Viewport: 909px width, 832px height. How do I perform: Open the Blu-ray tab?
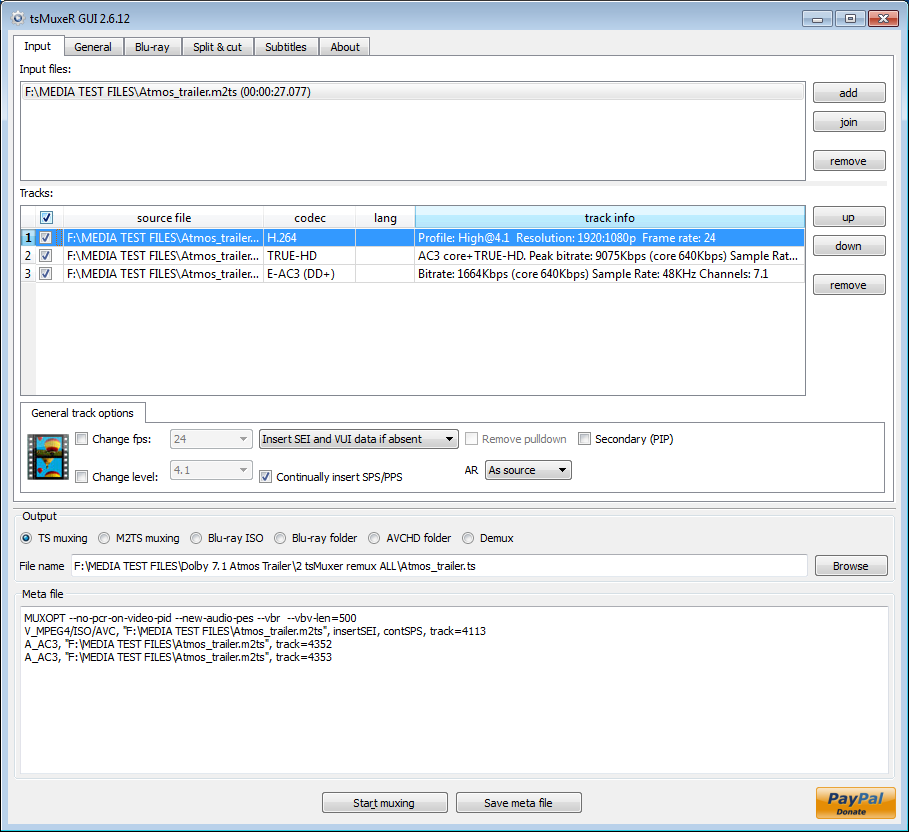pyautogui.click(x=152, y=47)
